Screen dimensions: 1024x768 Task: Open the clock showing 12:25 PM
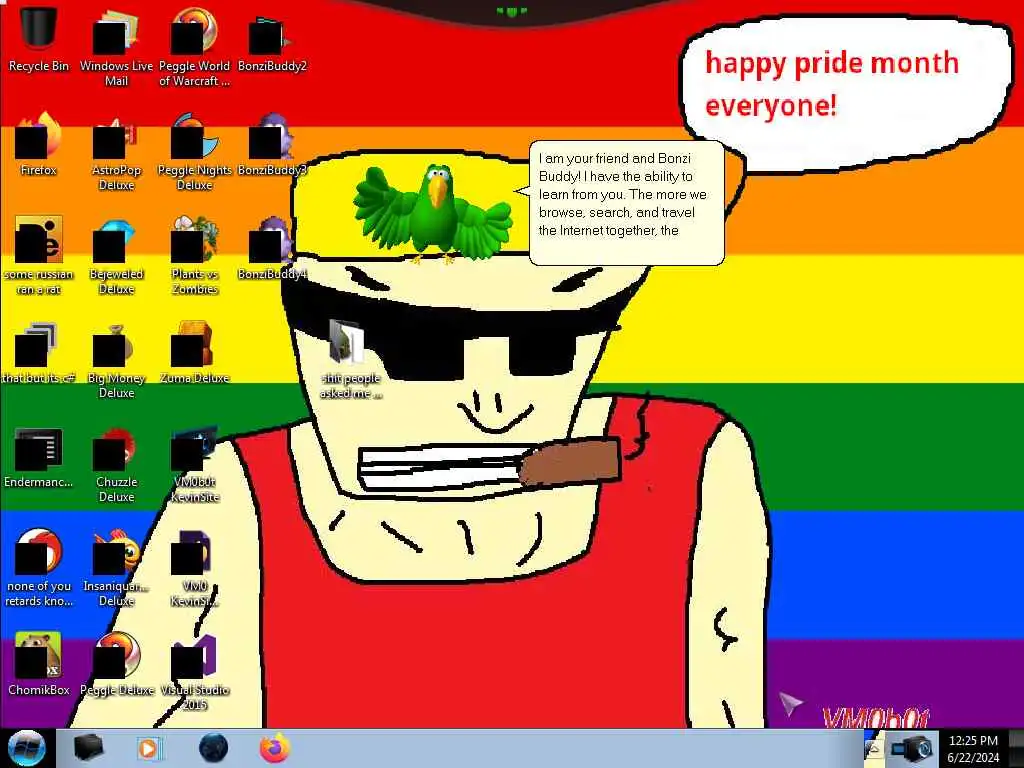(x=973, y=741)
